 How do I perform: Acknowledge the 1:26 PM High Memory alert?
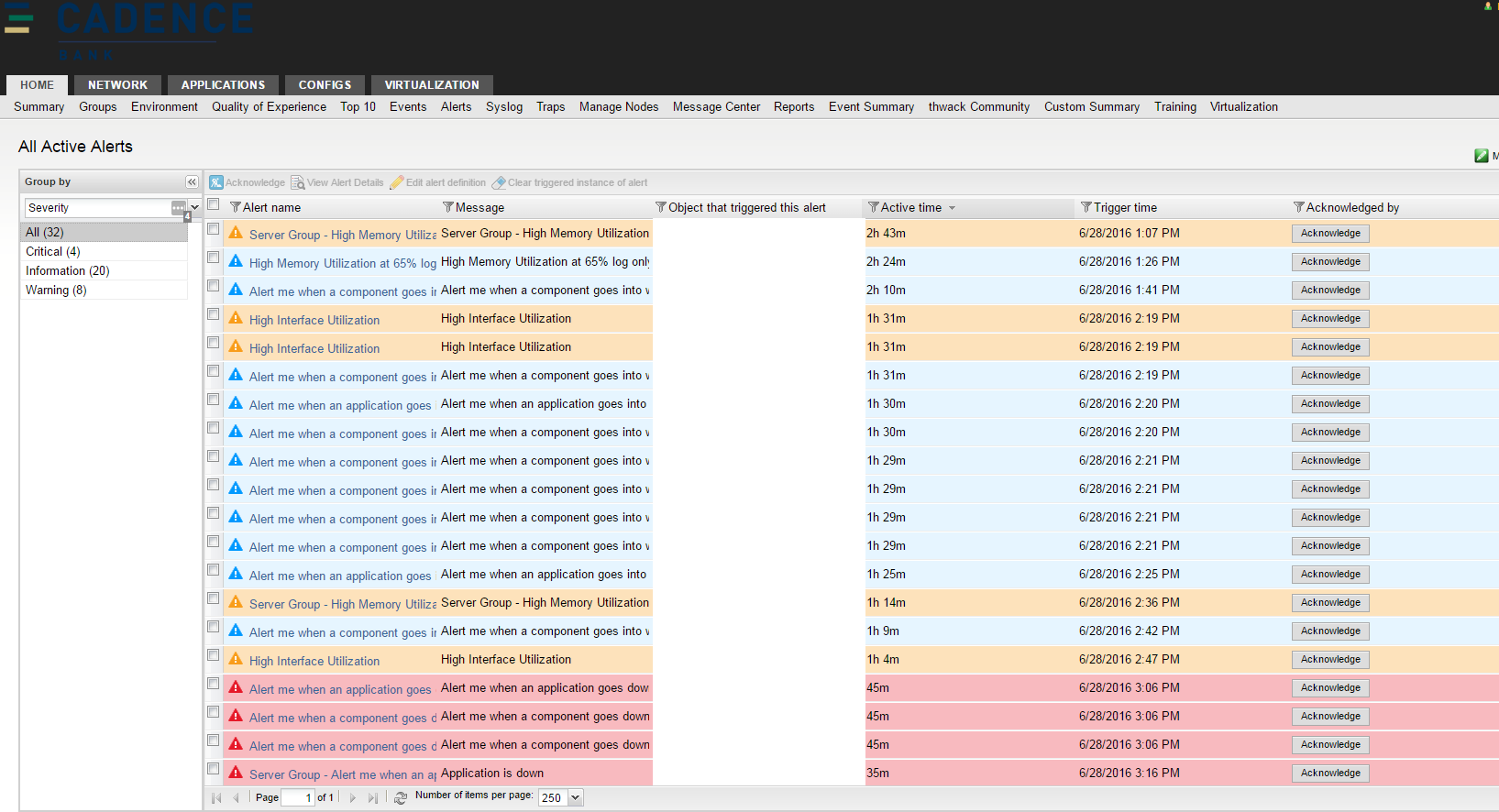click(1329, 262)
